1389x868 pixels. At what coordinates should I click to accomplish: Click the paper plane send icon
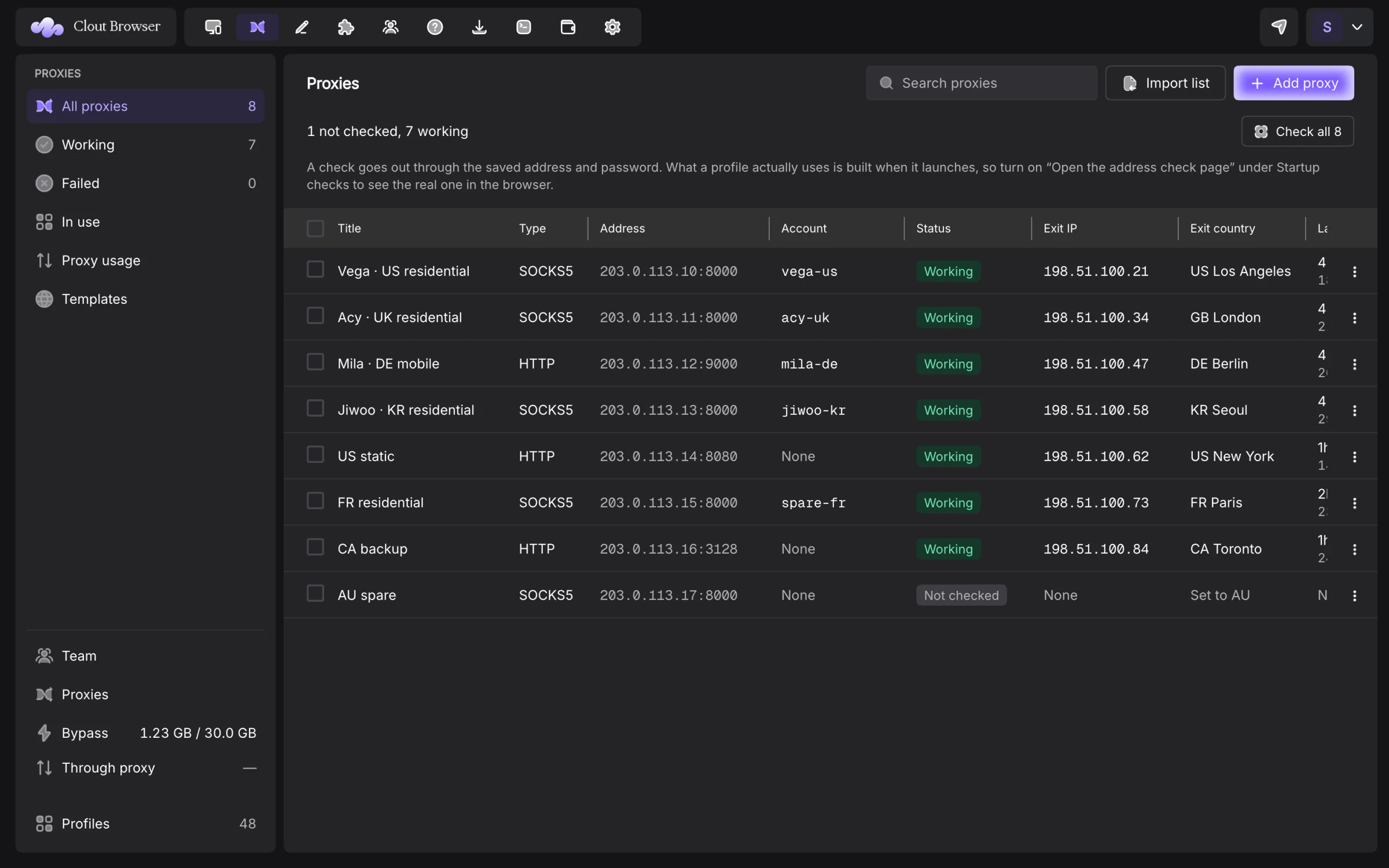click(x=1279, y=27)
